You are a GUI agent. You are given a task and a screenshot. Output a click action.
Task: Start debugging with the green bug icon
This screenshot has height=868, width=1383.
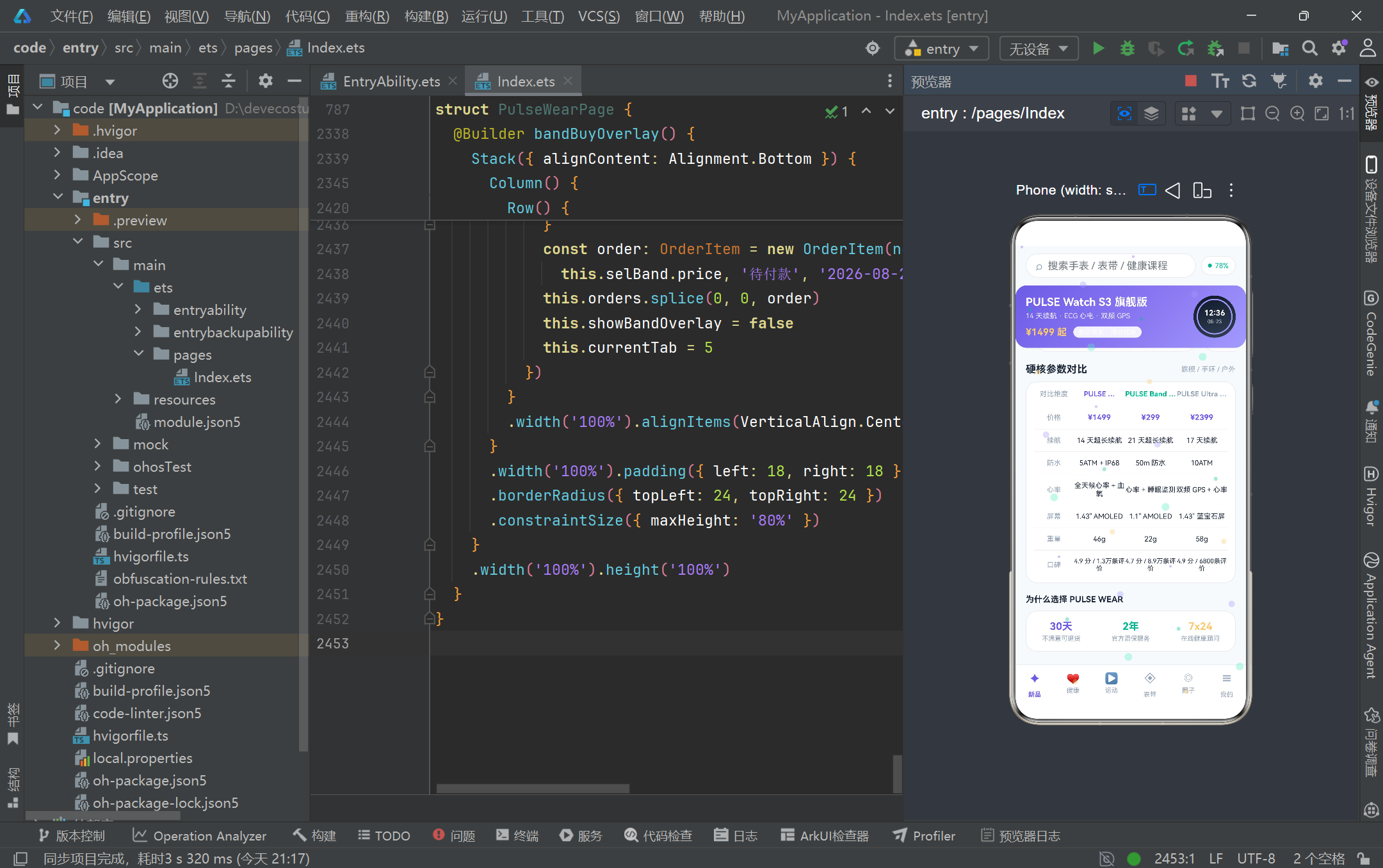1127,49
